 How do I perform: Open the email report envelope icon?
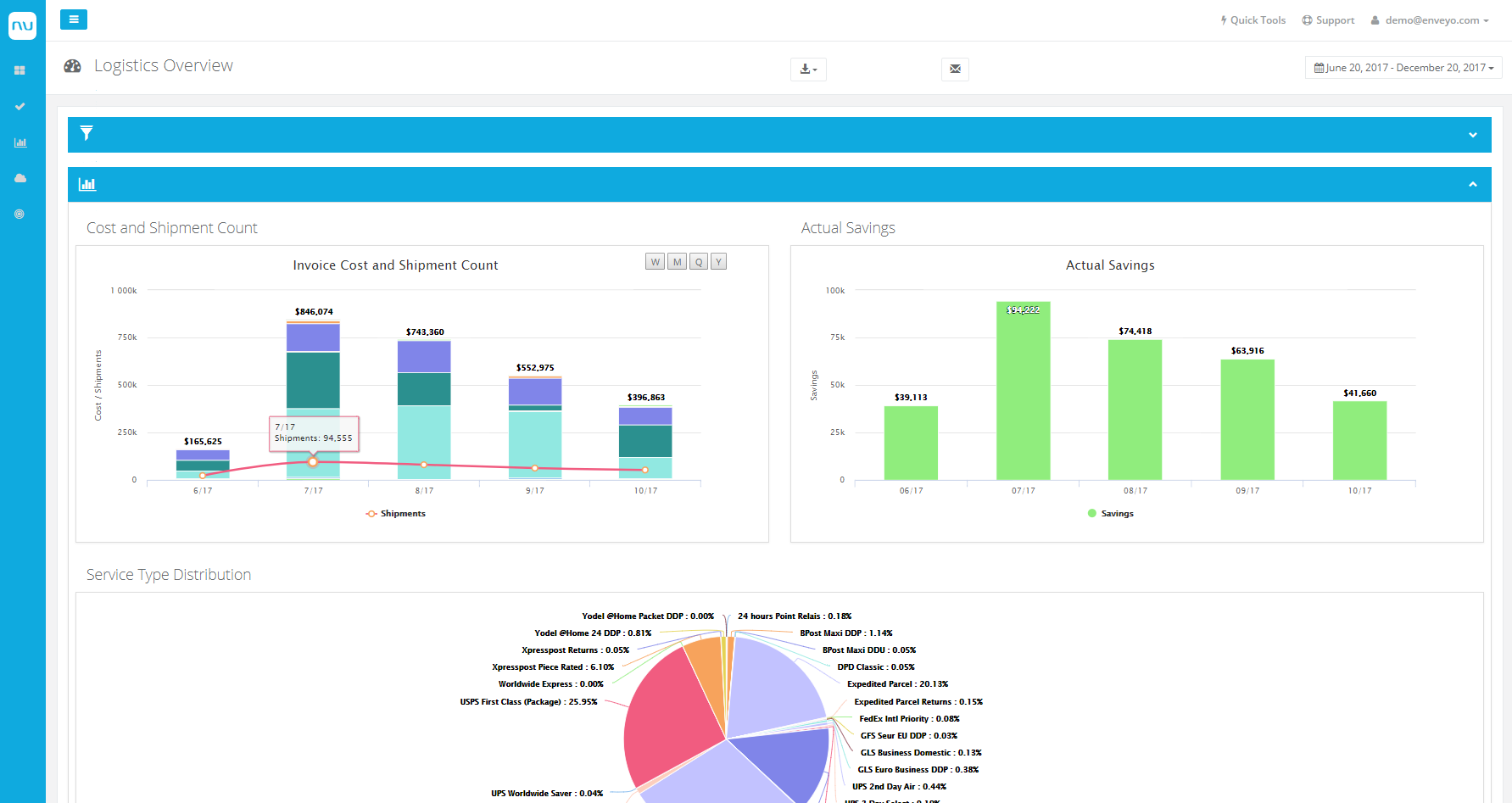pos(955,70)
